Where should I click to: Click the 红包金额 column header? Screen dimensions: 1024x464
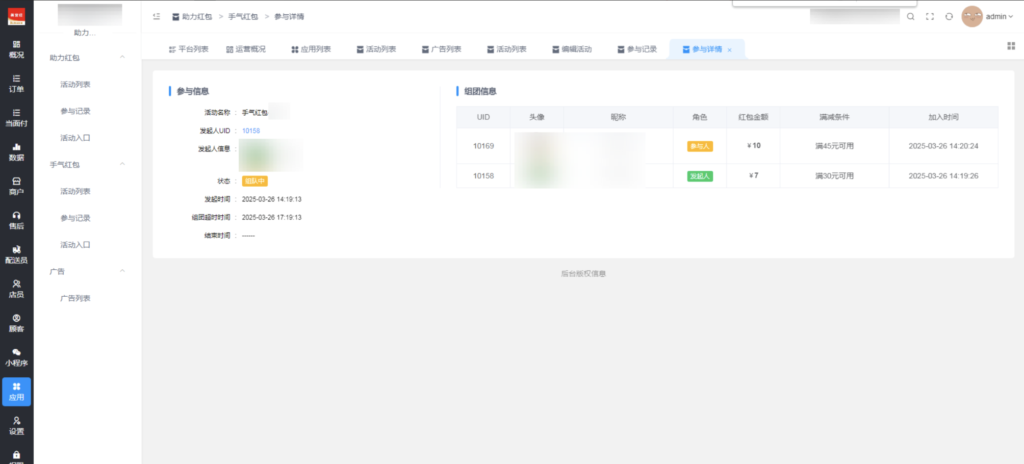coord(753,117)
